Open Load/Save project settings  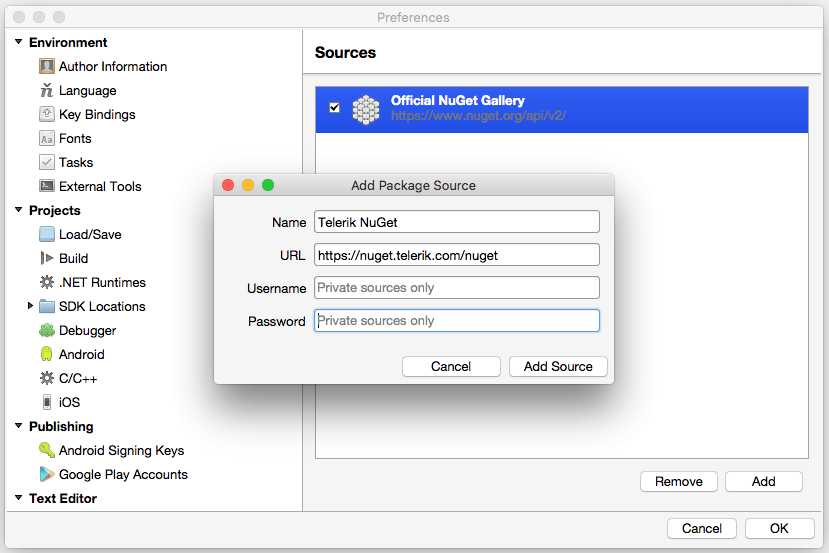click(90, 234)
